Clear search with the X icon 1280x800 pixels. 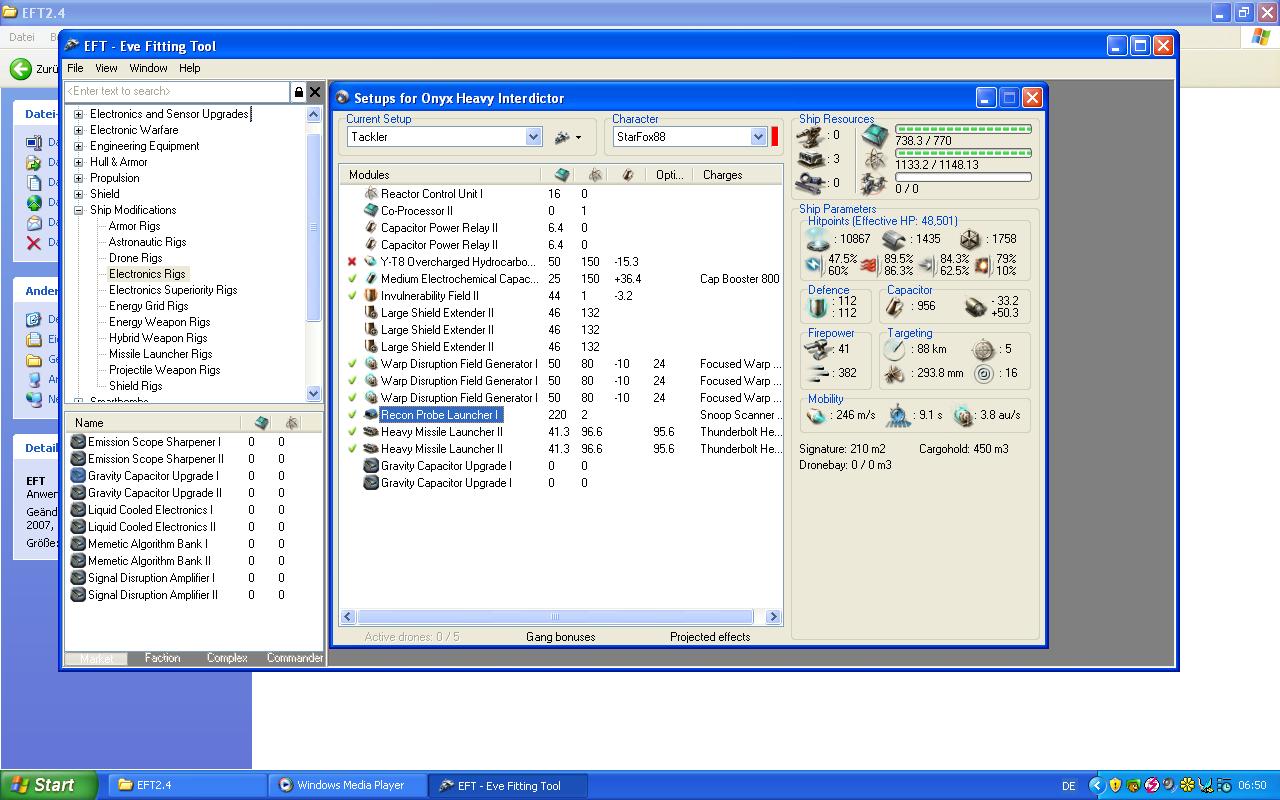coord(315,92)
